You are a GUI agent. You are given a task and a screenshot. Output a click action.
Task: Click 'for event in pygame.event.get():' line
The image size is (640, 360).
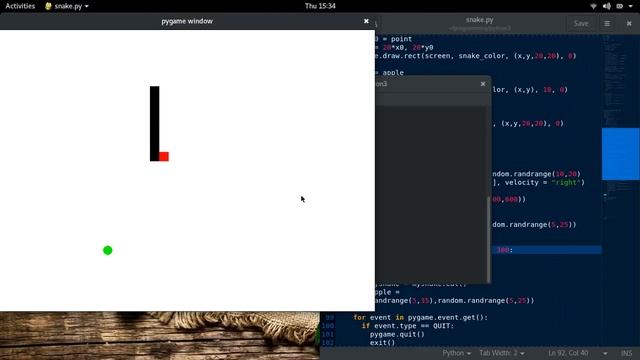coord(420,317)
